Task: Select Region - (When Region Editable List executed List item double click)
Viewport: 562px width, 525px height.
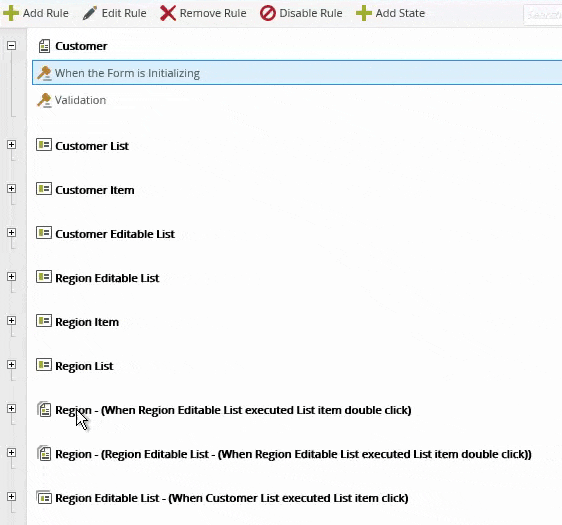Action: (x=233, y=410)
